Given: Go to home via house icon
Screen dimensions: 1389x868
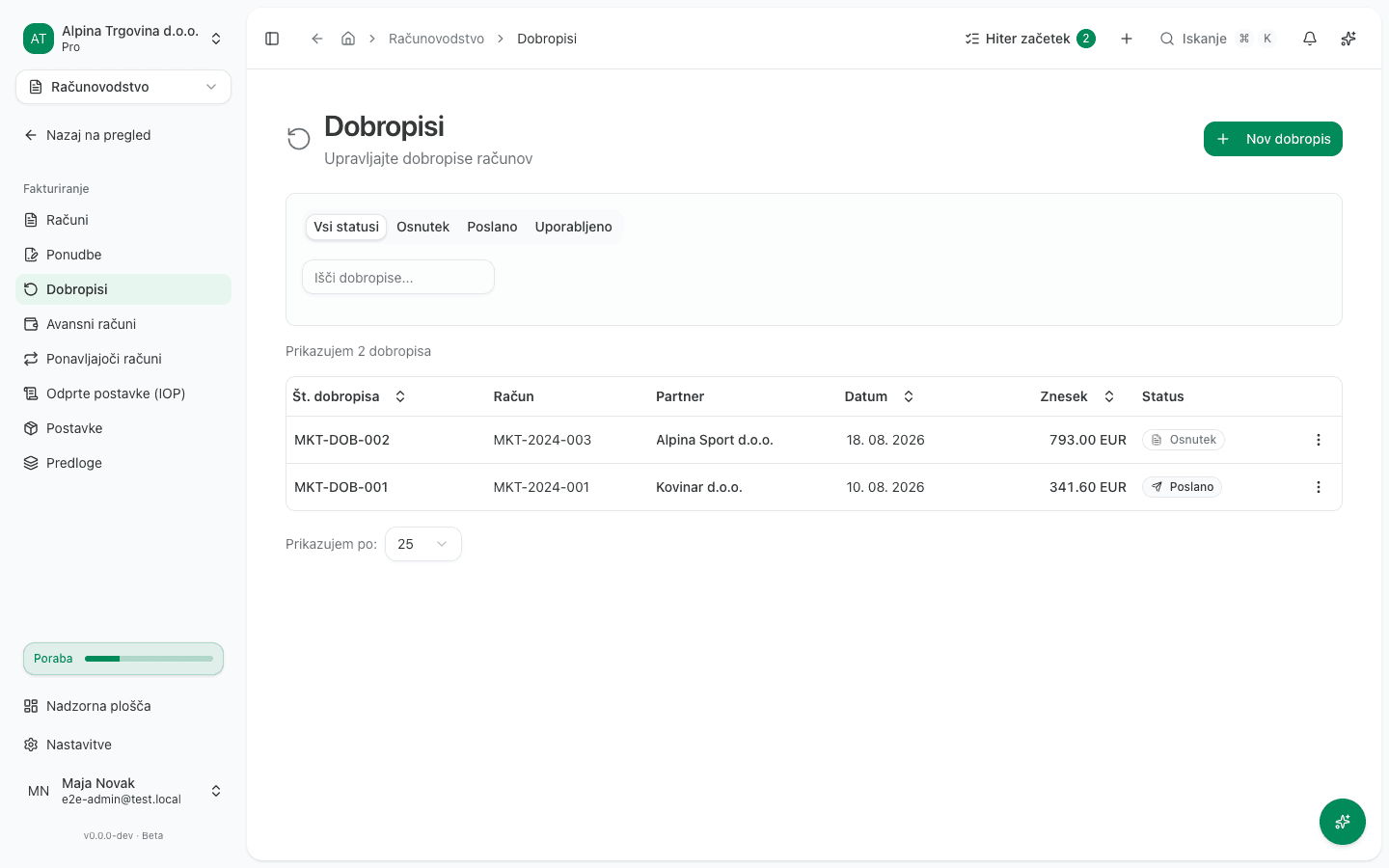Looking at the screenshot, I should pos(348,39).
